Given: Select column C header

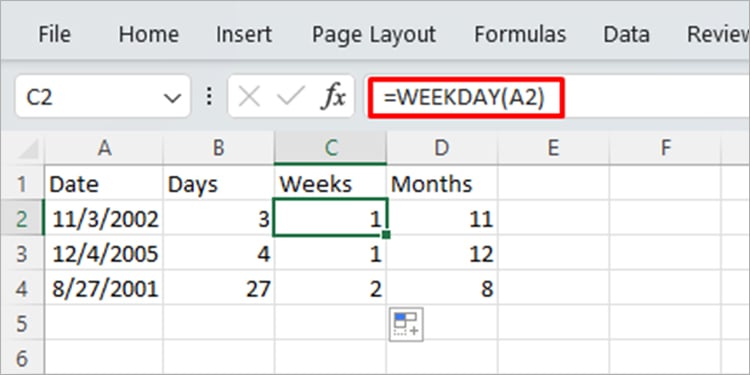Looking at the screenshot, I should (x=330, y=148).
